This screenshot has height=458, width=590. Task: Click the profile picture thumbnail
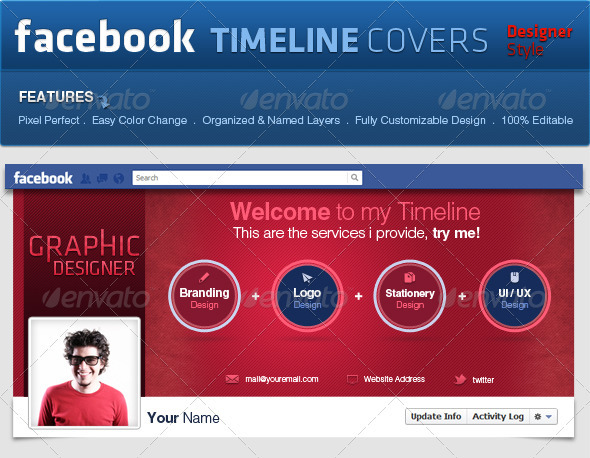click(84, 373)
